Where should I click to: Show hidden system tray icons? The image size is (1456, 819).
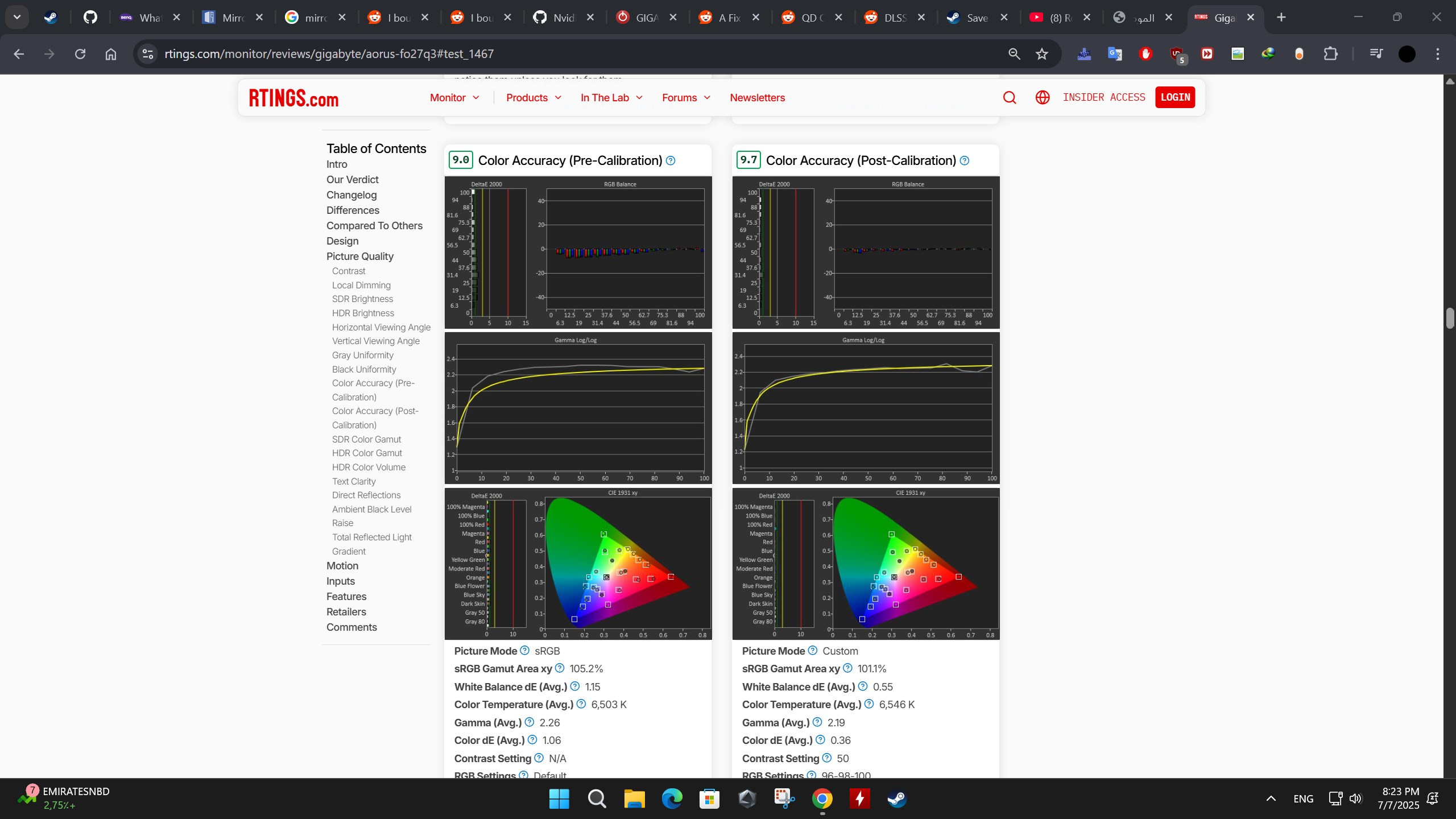click(1271, 799)
